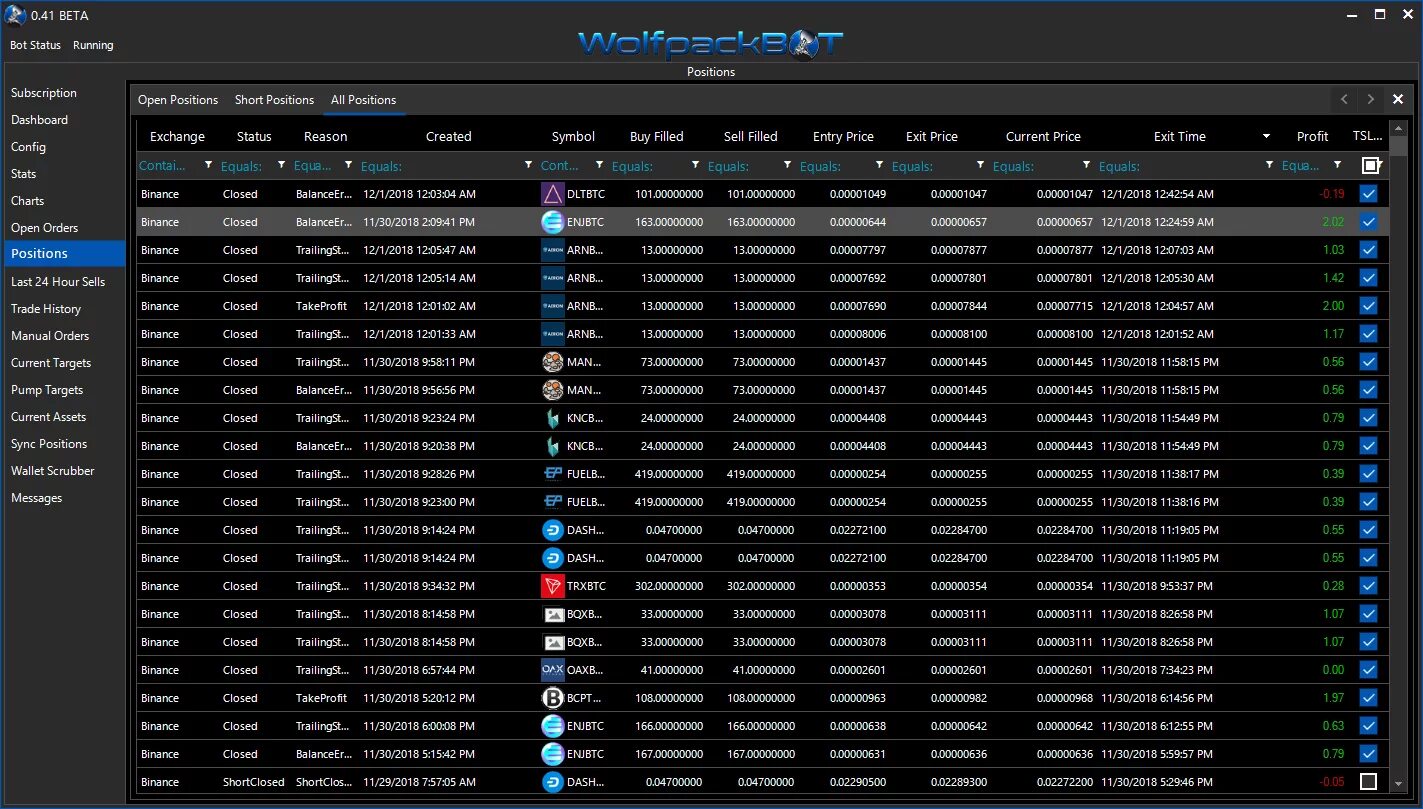Image resolution: width=1423 pixels, height=809 pixels.
Task: Click the Aeron icon in the 12:01:33 AM row
Action: click(553, 334)
